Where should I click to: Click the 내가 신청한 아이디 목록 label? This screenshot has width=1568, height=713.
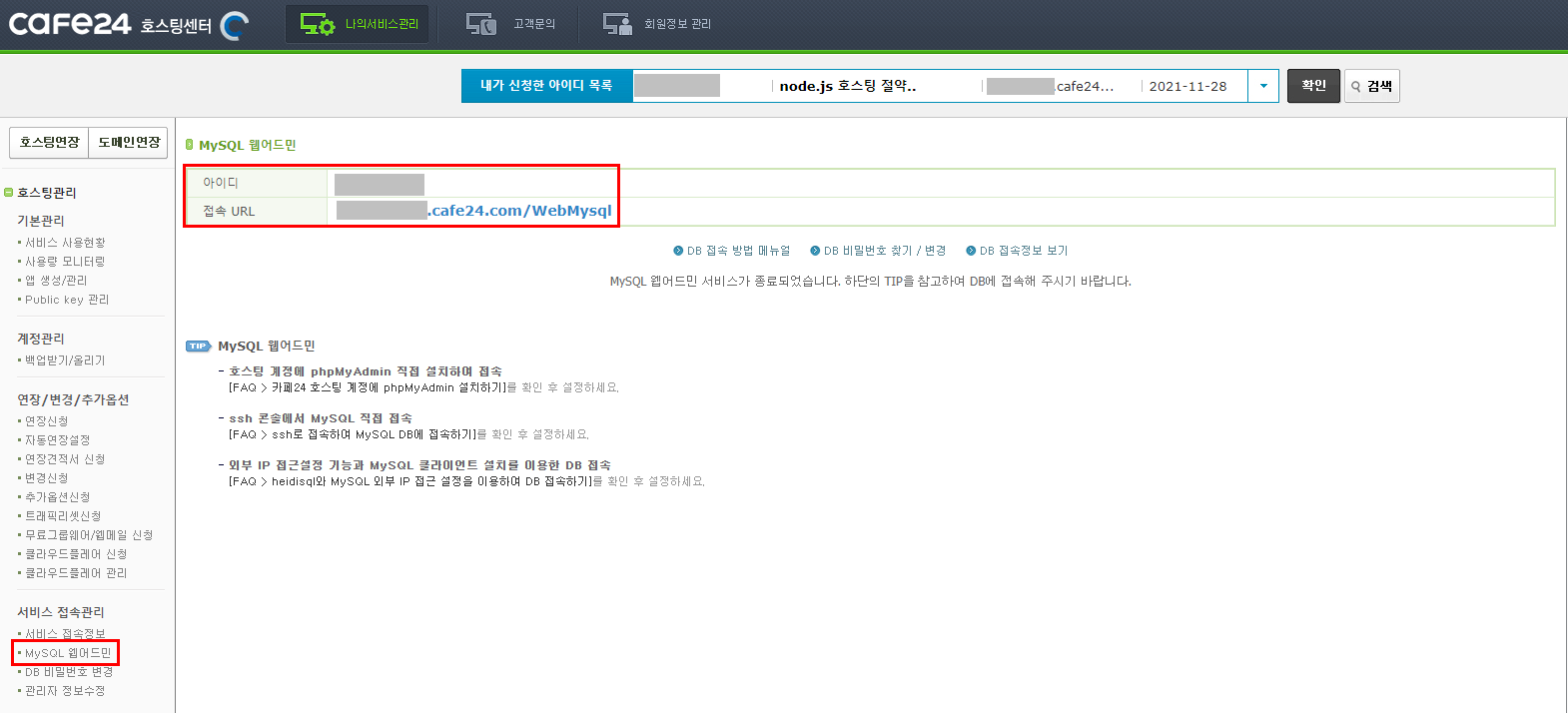pyautogui.click(x=546, y=86)
